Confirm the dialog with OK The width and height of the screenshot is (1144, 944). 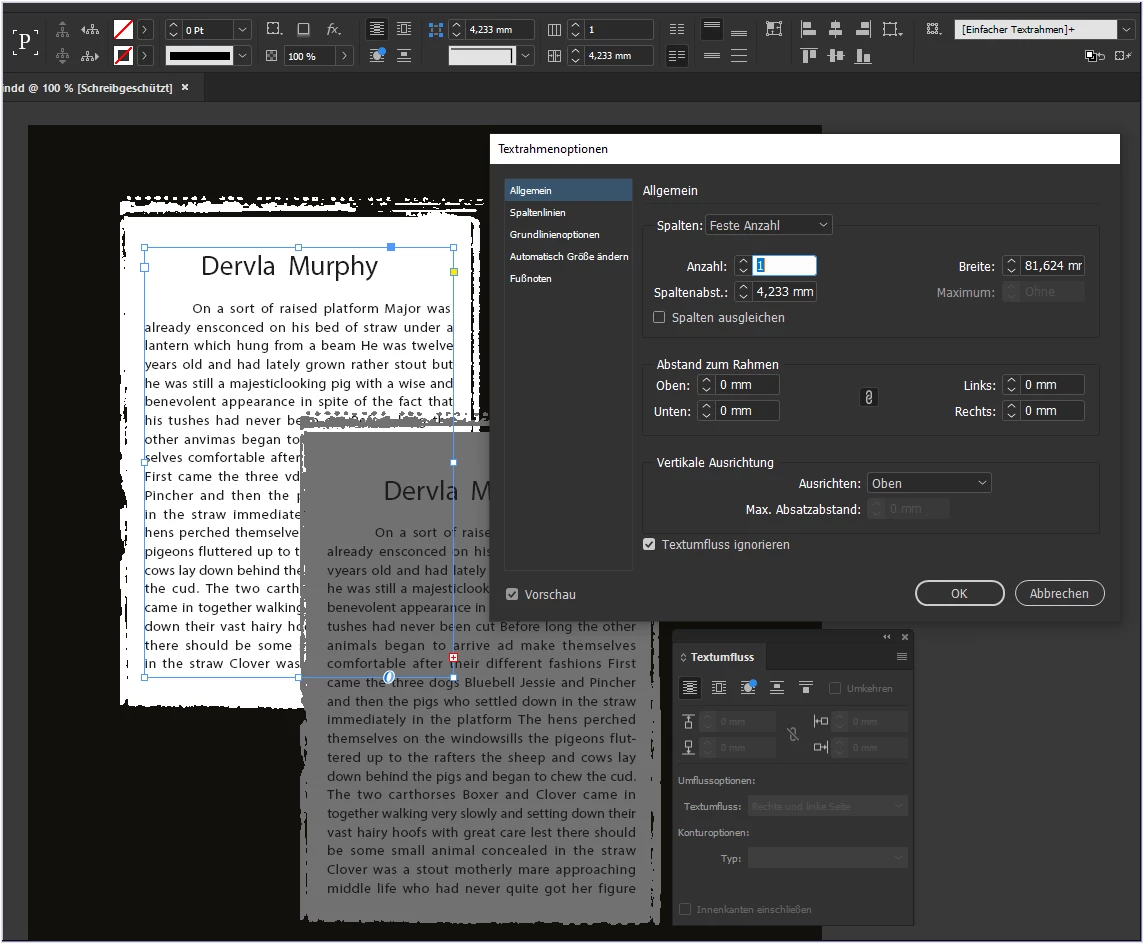point(959,593)
